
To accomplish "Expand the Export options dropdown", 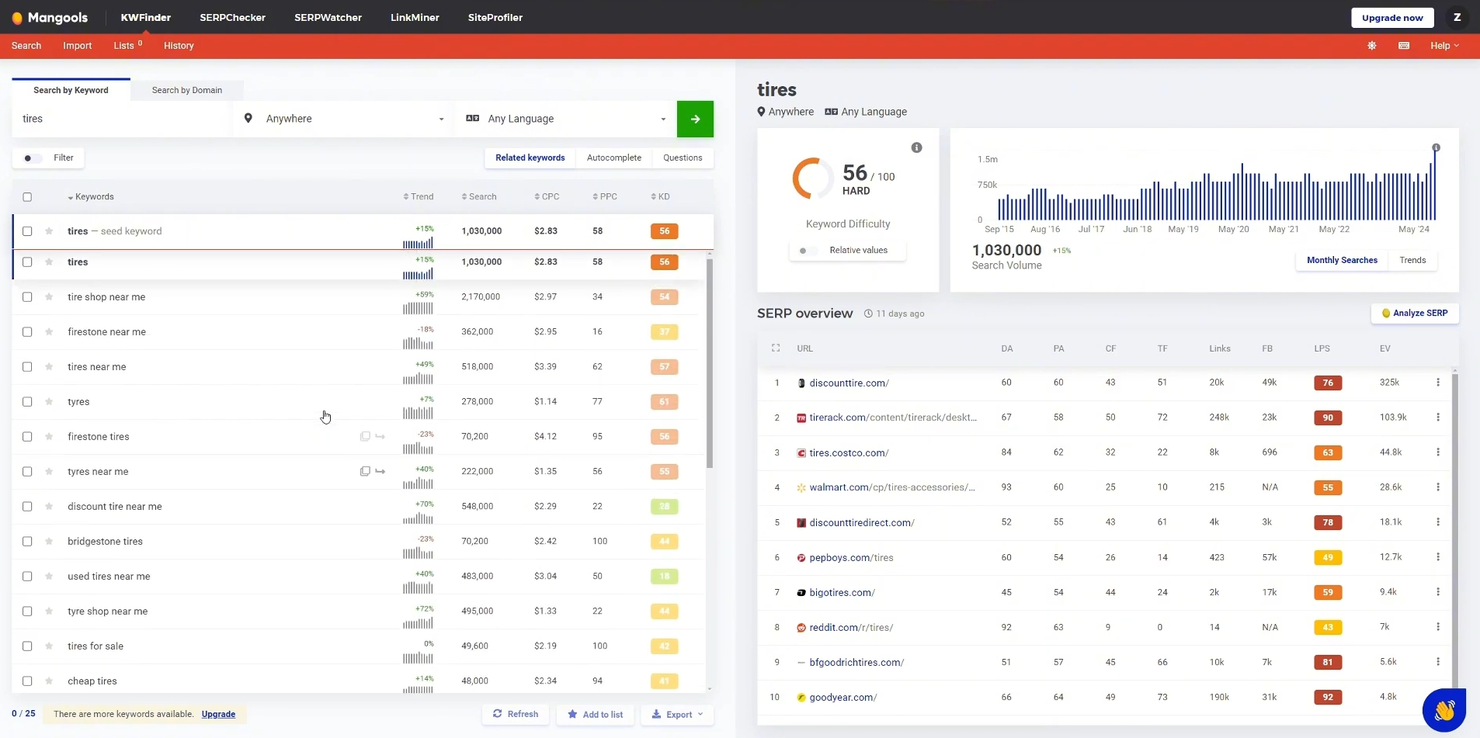I will click(677, 714).
